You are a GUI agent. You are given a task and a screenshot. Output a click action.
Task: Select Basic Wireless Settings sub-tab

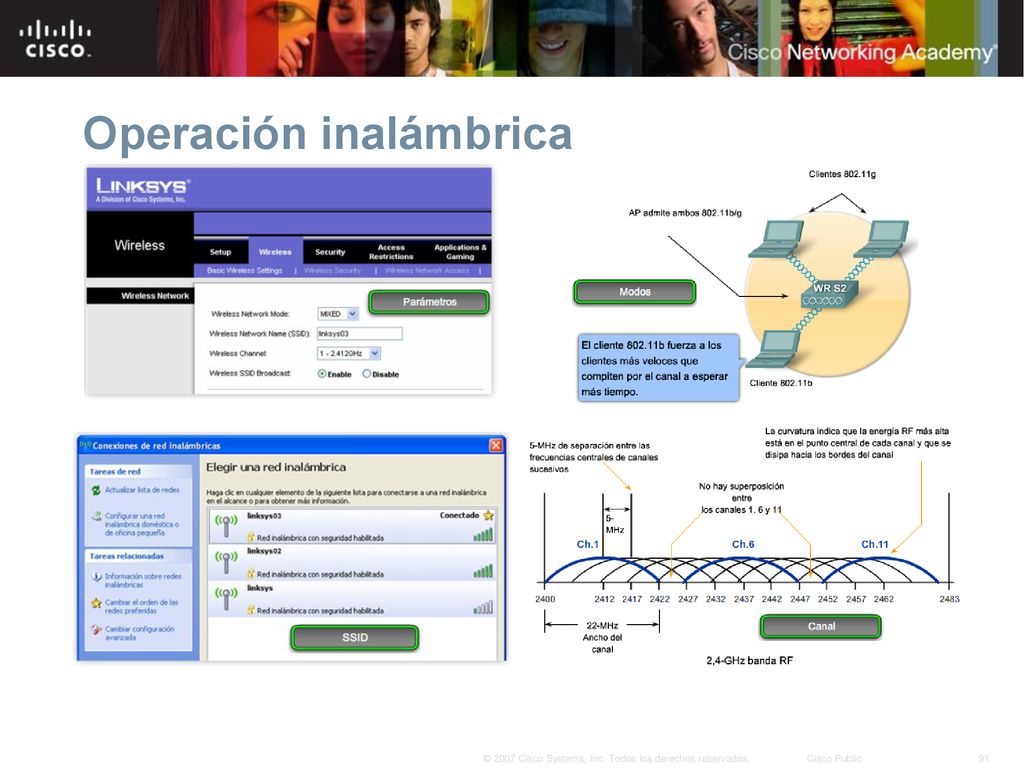pos(244,270)
